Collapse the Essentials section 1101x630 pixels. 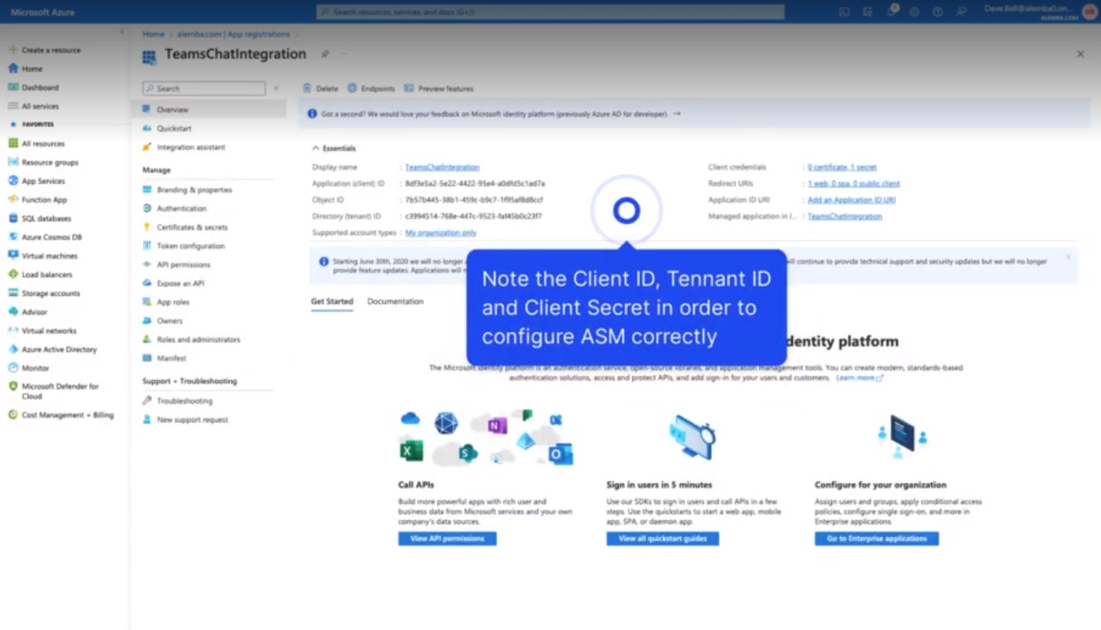point(316,148)
